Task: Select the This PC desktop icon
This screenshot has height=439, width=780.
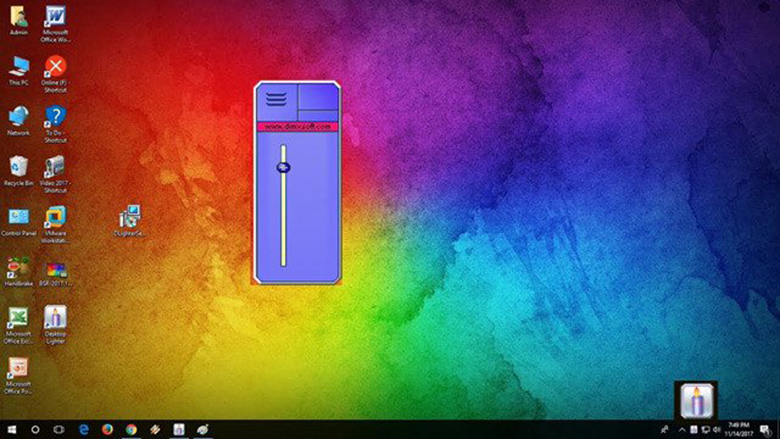Action: coord(18,71)
